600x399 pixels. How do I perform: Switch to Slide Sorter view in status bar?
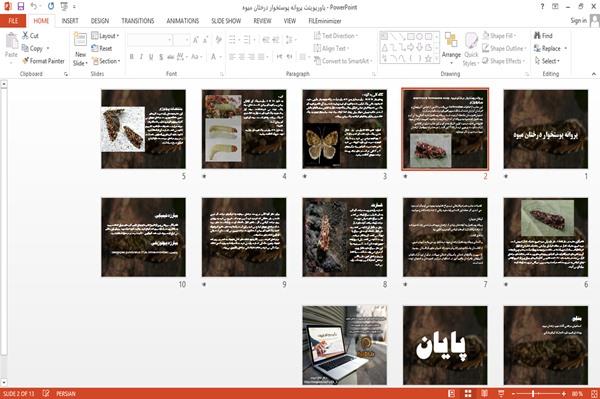468,394
